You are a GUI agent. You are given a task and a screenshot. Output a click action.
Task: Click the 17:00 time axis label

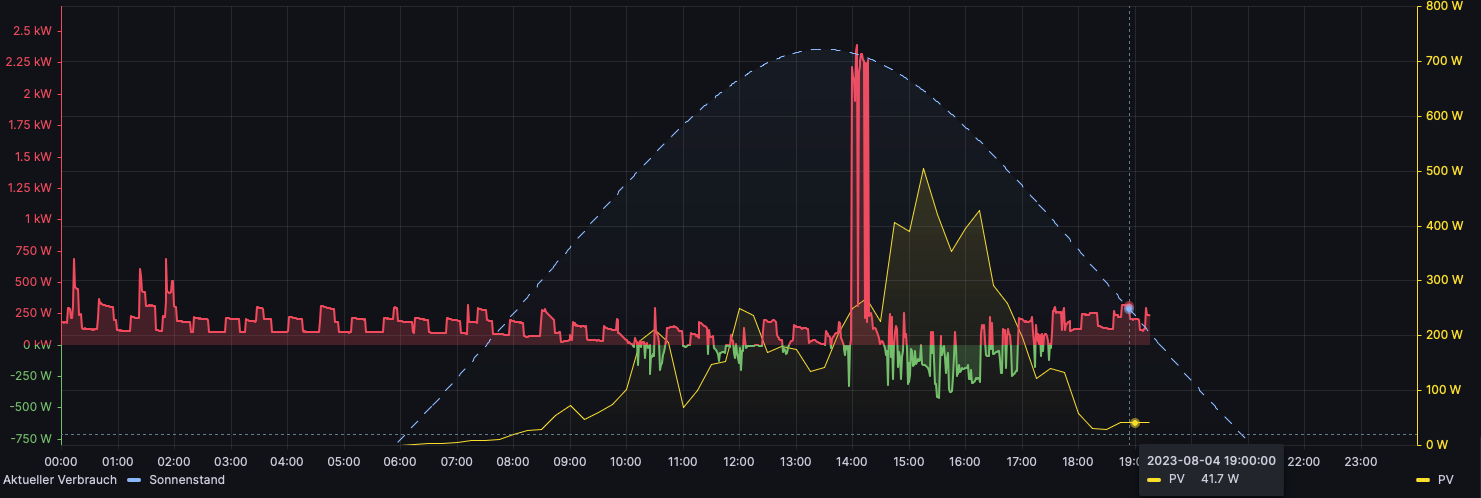coord(1022,462)
